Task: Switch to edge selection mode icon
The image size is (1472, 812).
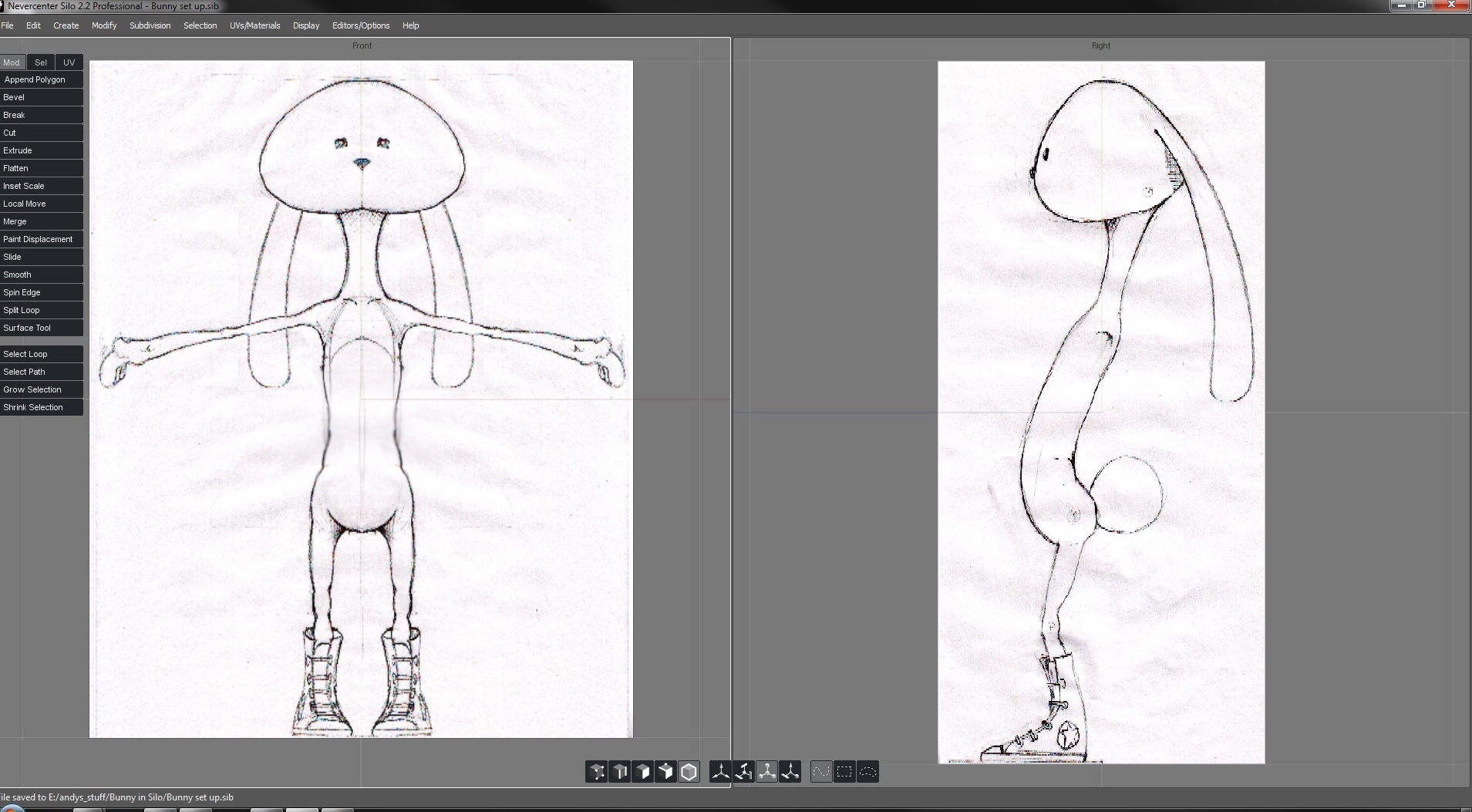Action: (620, 772)
